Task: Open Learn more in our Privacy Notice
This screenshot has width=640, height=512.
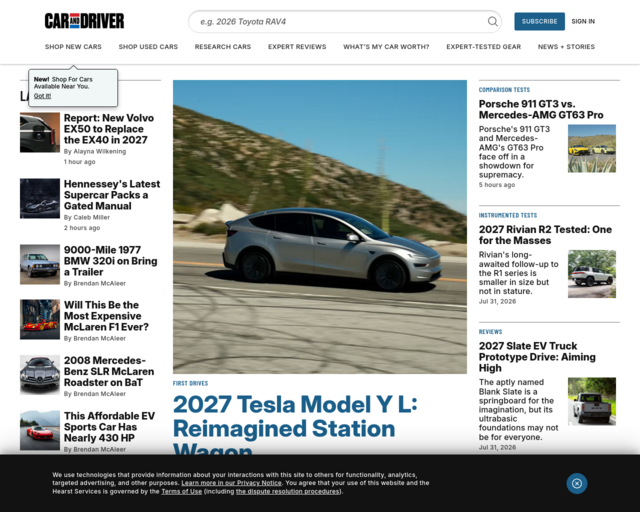Action: tap(231, 483)
